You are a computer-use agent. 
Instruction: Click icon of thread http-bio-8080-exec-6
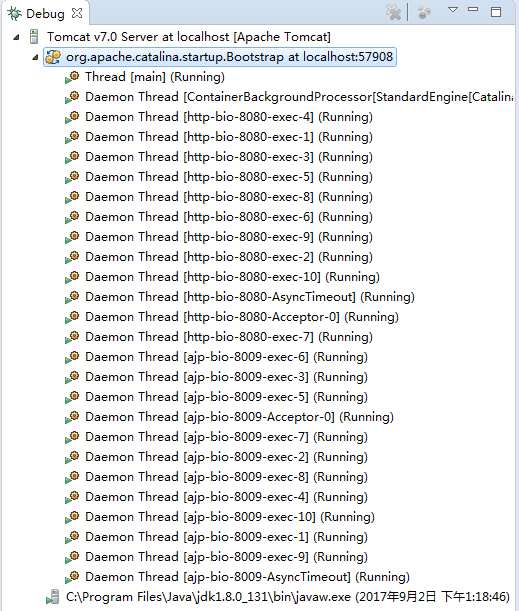[x=72, y=217]
